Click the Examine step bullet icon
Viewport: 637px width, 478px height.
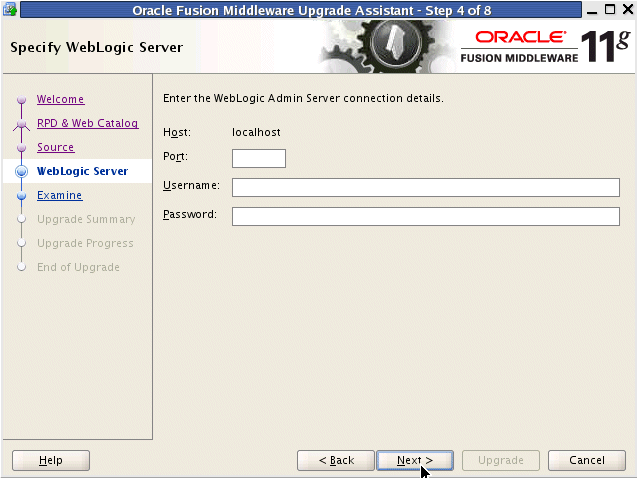[x=22, y=196]
